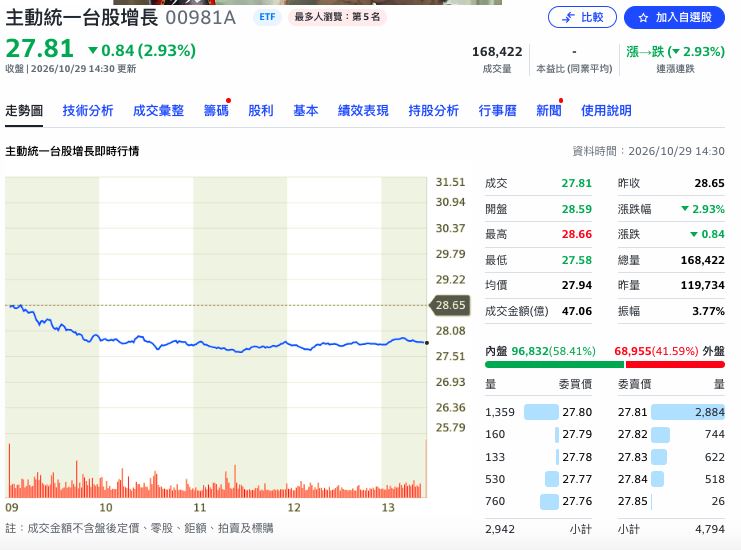Click the 成交金額 value 47.06

[577, 311]
